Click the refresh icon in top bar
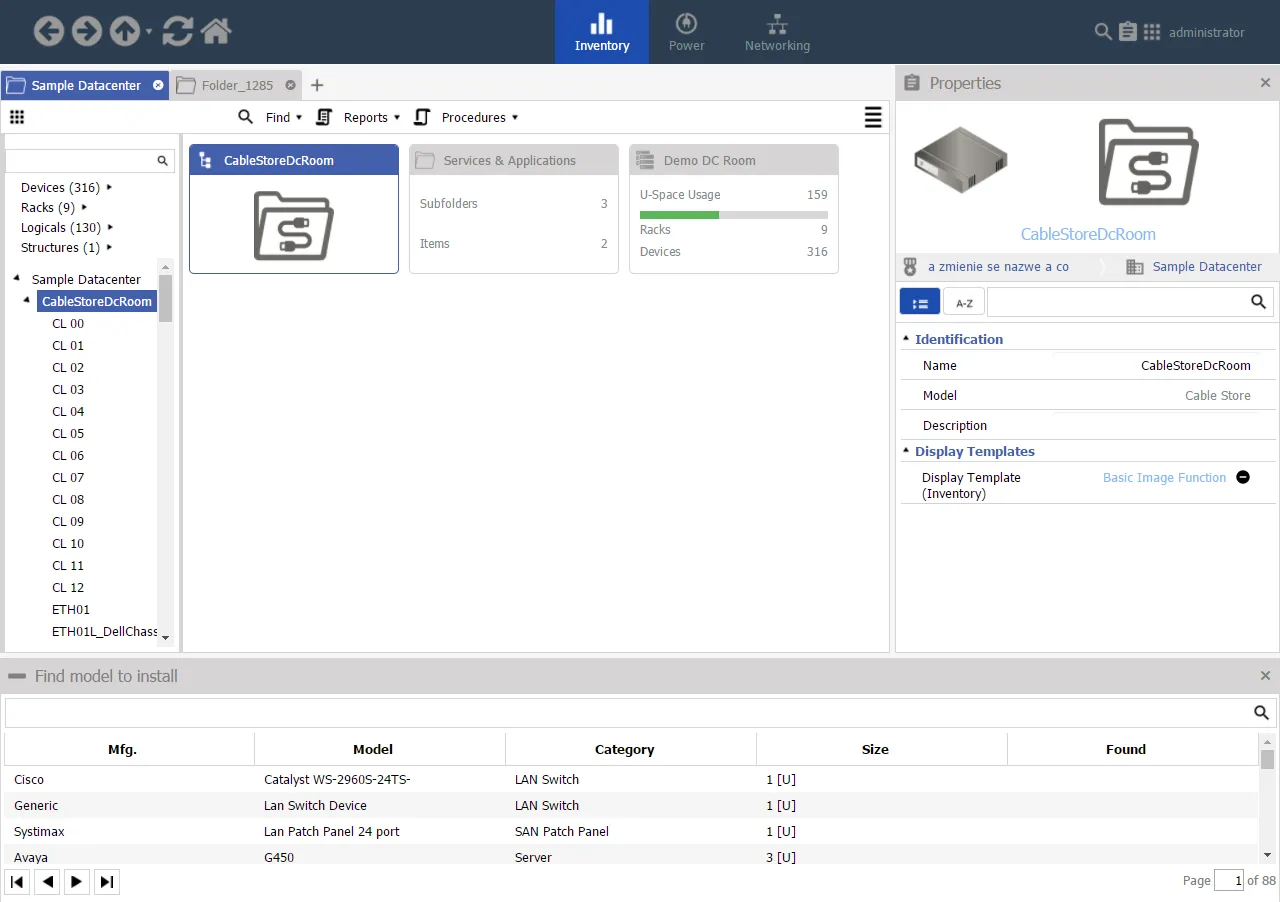Viewport: 1280px width, 902px height. tap(178, 32)
